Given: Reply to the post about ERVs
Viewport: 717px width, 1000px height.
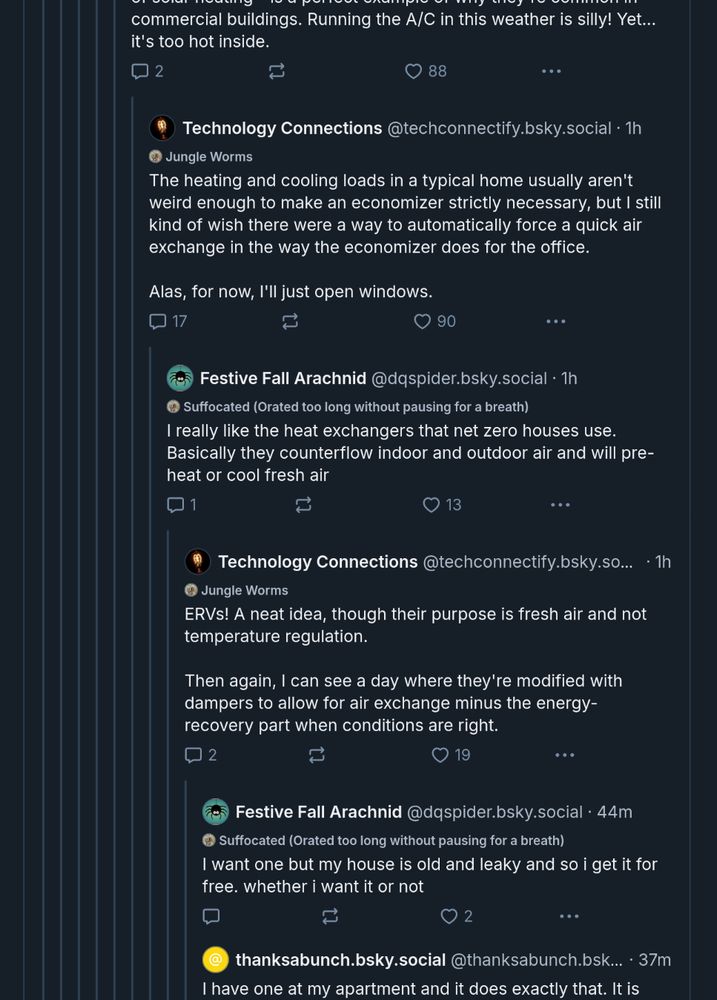Looking at the screenshot, I should [x=192, y=755].
